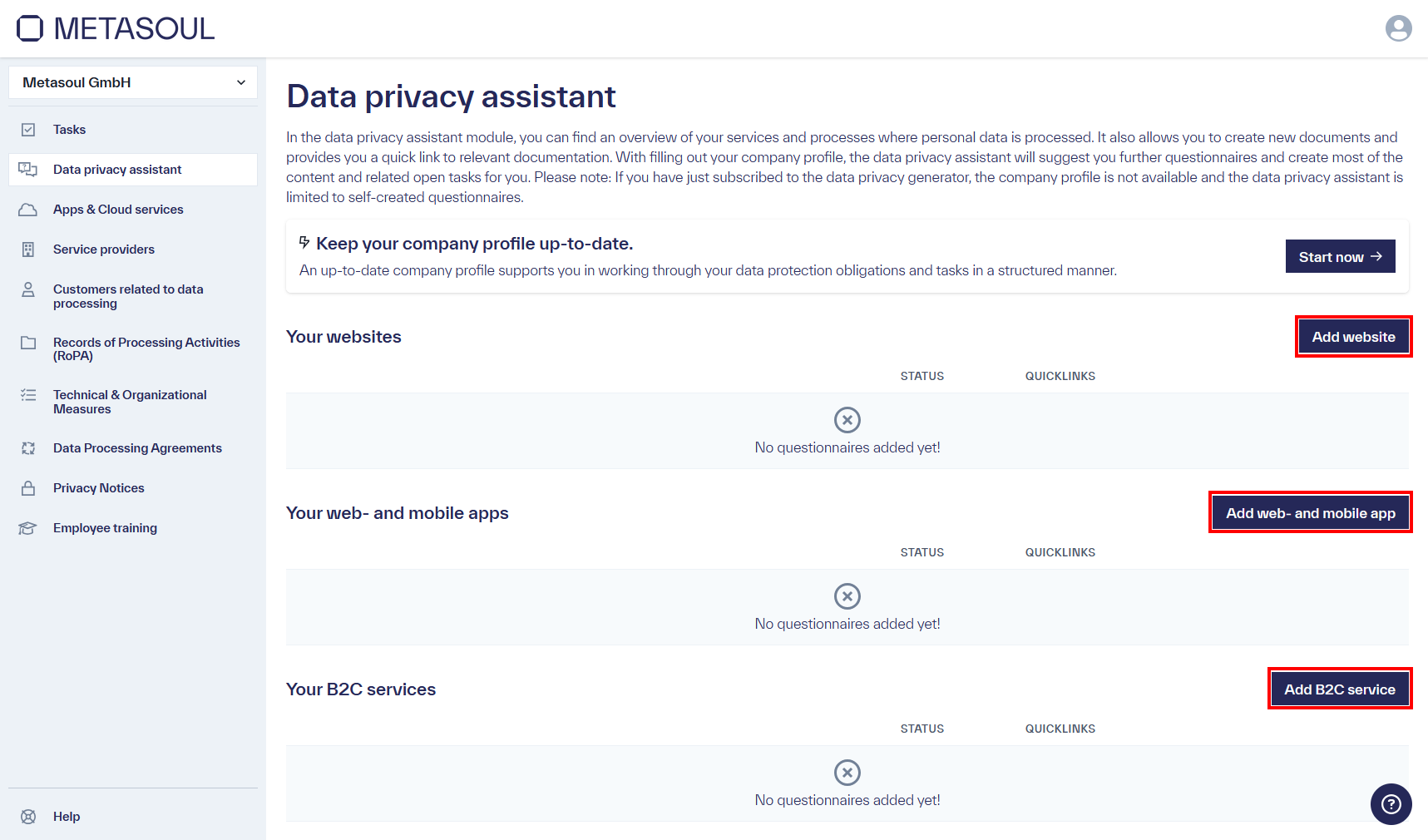This screenshot has height=840, width=1428.
Task: Open the Tasks section via its checklist icon
Action: [28, 129]
